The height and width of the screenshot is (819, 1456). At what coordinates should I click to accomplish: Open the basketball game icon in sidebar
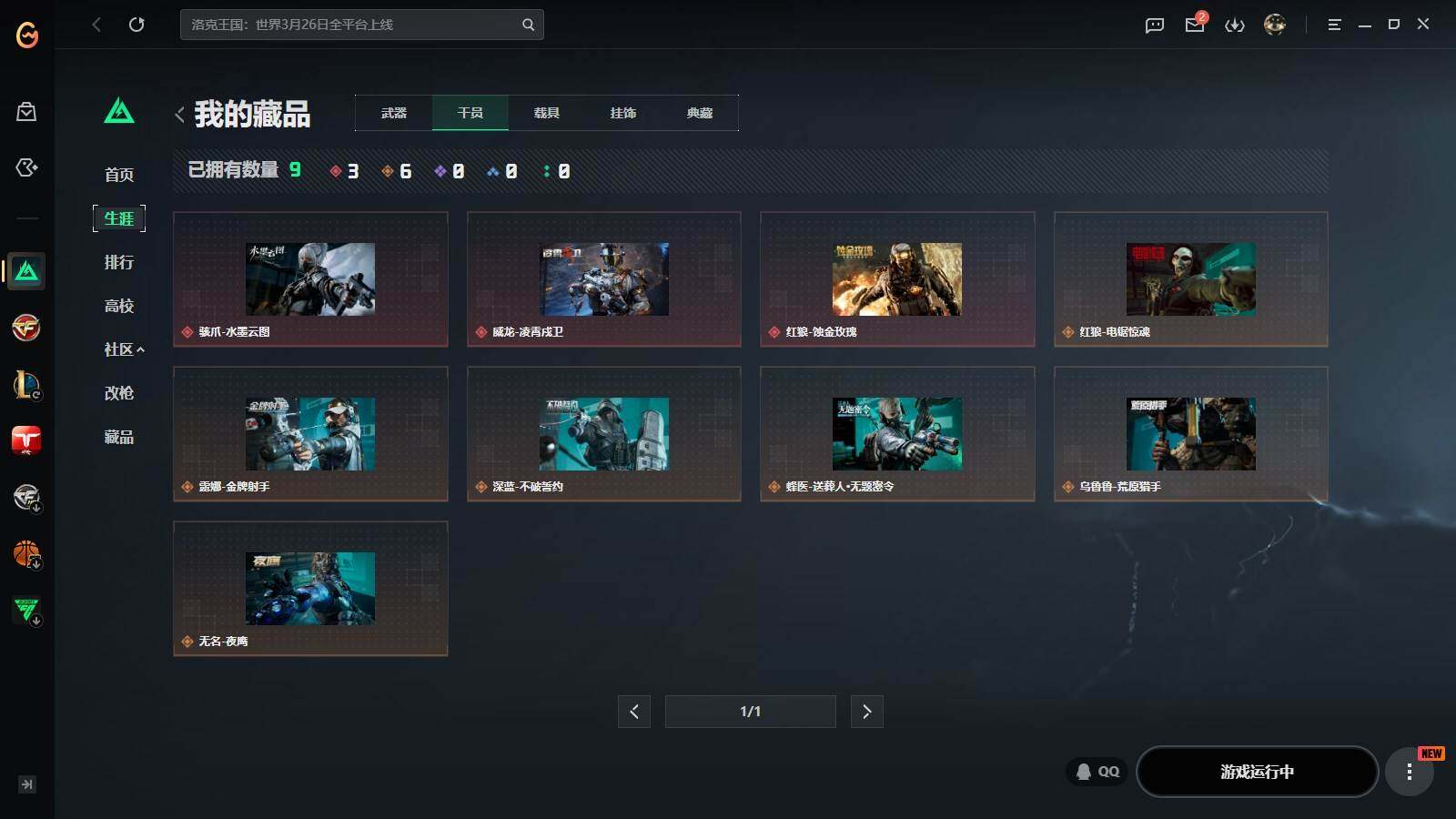click(x=26, y=554)
